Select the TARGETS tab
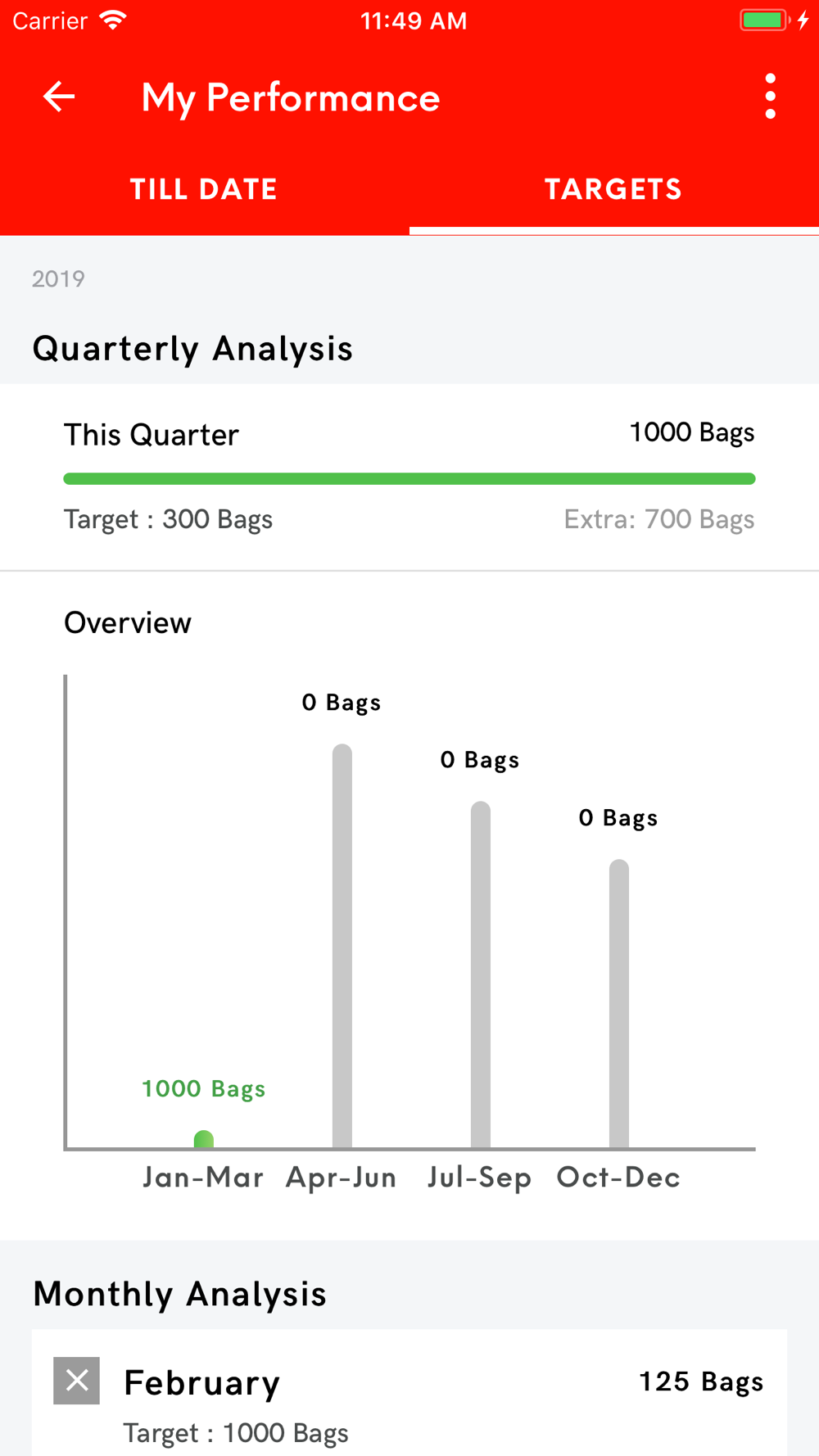Viewport: 819px width, 1456px height. tap(614, 189)
